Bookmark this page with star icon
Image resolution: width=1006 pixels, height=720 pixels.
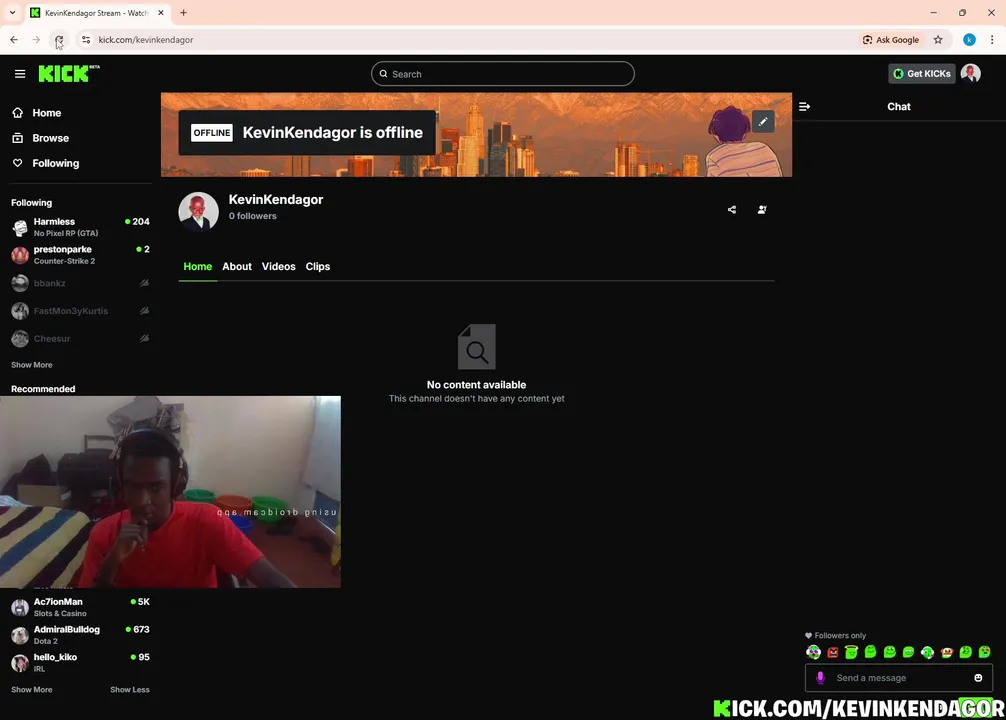tap(938, 40)
